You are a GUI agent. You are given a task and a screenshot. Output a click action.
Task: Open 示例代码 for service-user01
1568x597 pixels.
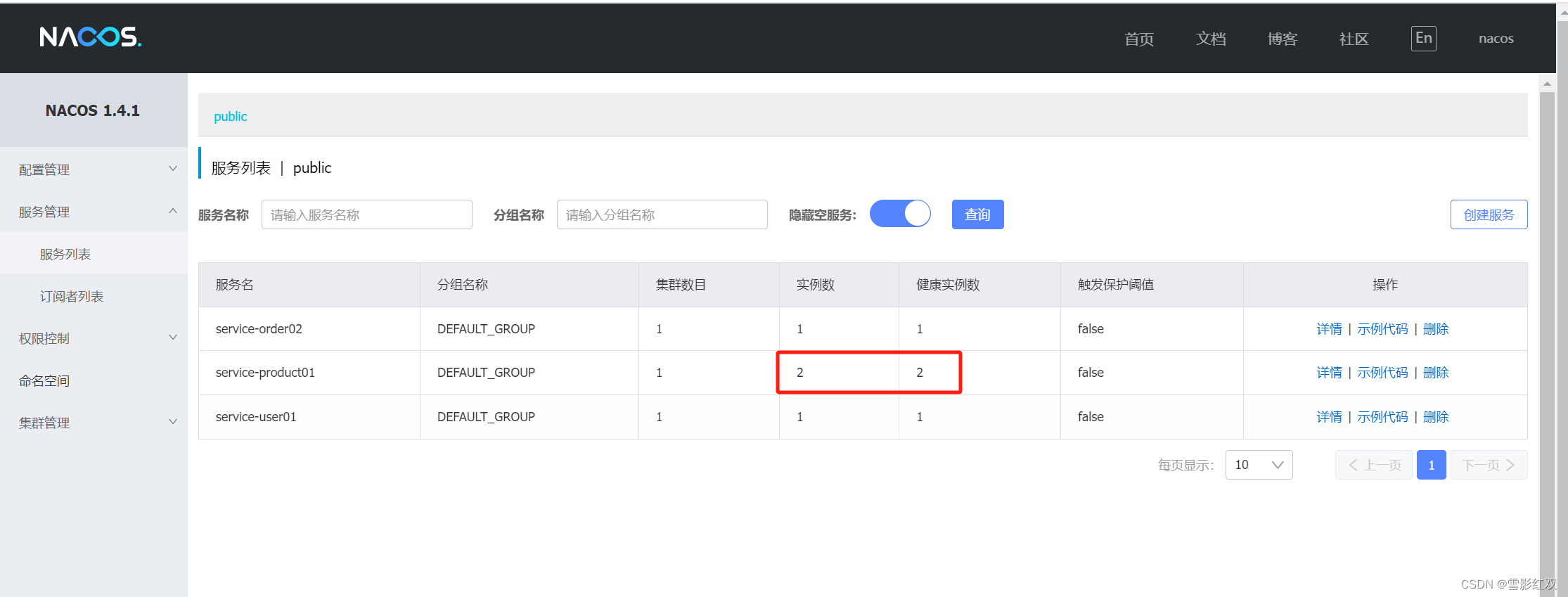(x=1382, y=416)
